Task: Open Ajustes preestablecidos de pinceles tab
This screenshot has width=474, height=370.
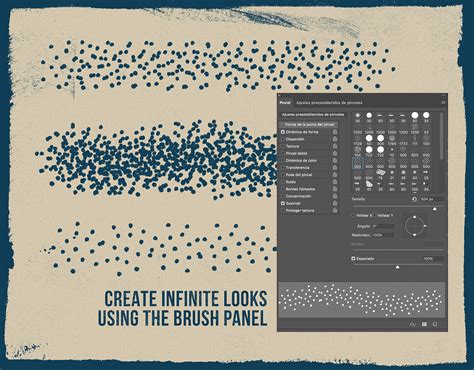Action: point(329,103)
